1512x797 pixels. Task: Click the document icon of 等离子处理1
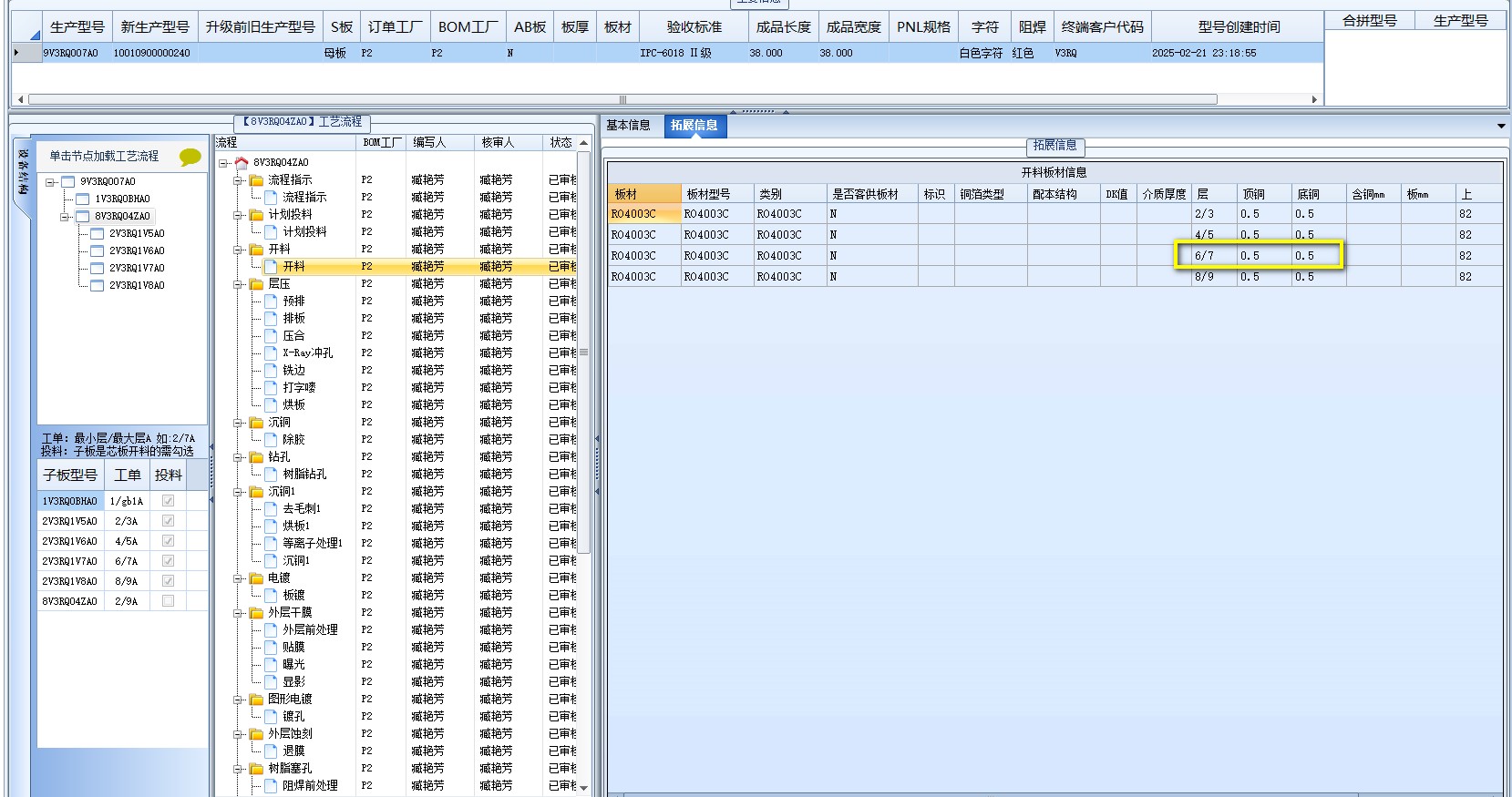coord(271,543)
